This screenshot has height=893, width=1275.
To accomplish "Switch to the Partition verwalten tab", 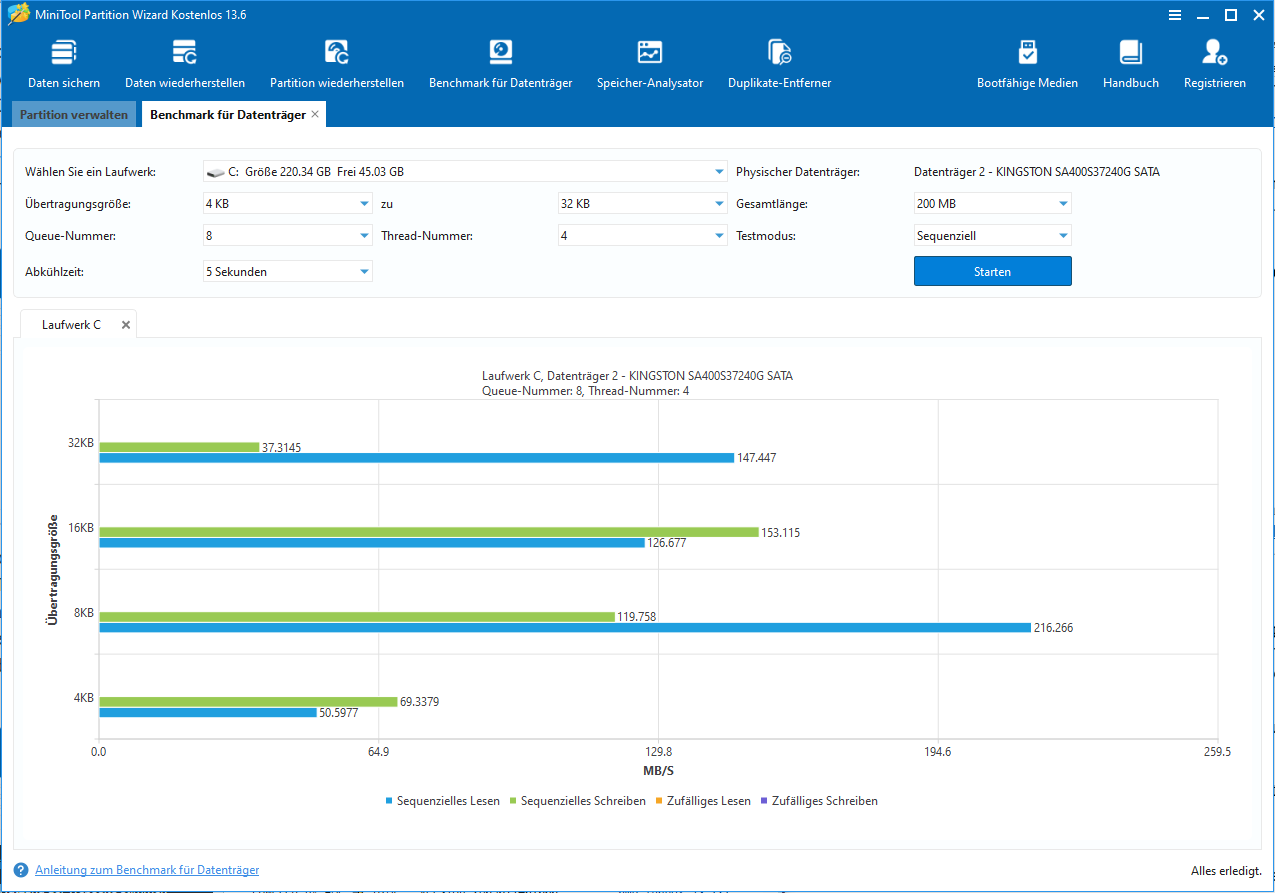I will 74,115.
